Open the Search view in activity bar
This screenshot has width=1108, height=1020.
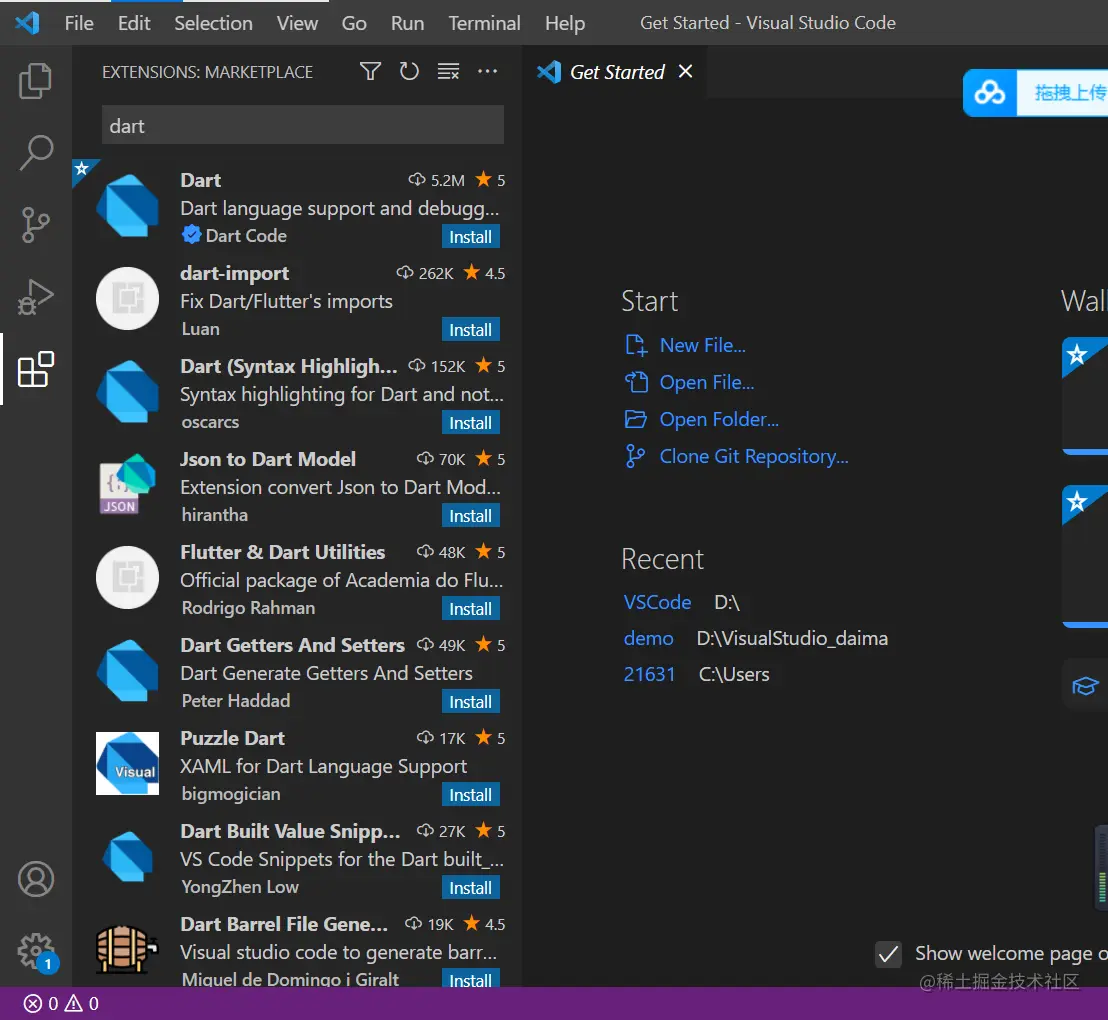[35, 153]
